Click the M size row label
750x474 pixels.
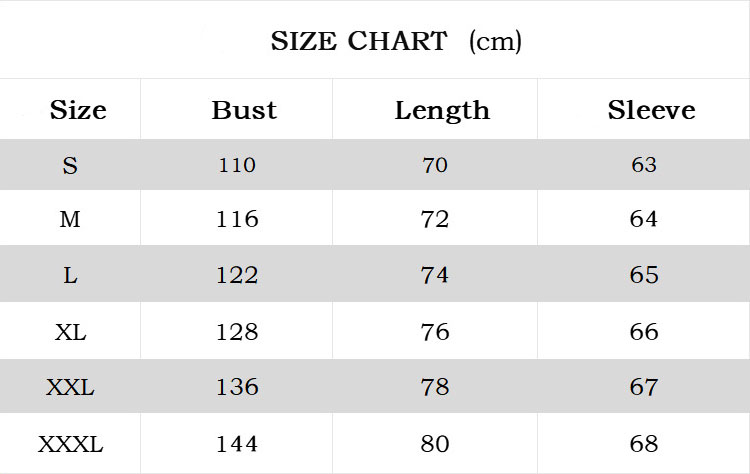click(x=70, y=219)
